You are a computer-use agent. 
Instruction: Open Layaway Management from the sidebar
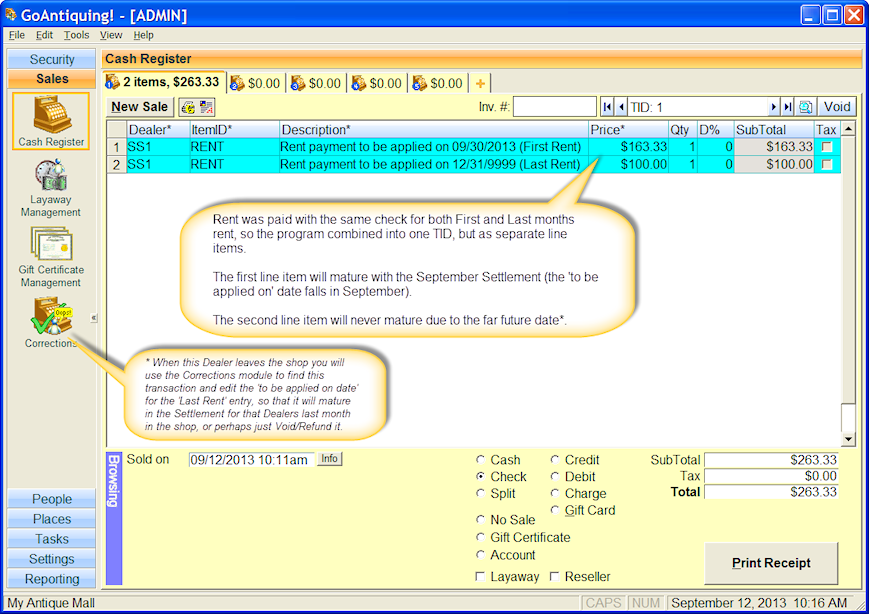point(51,188)
